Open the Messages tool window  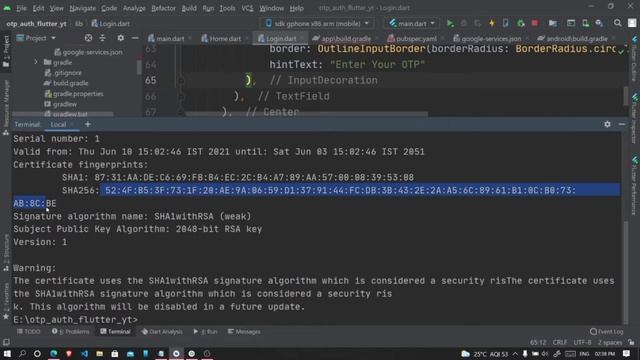(x=244, y=331)
